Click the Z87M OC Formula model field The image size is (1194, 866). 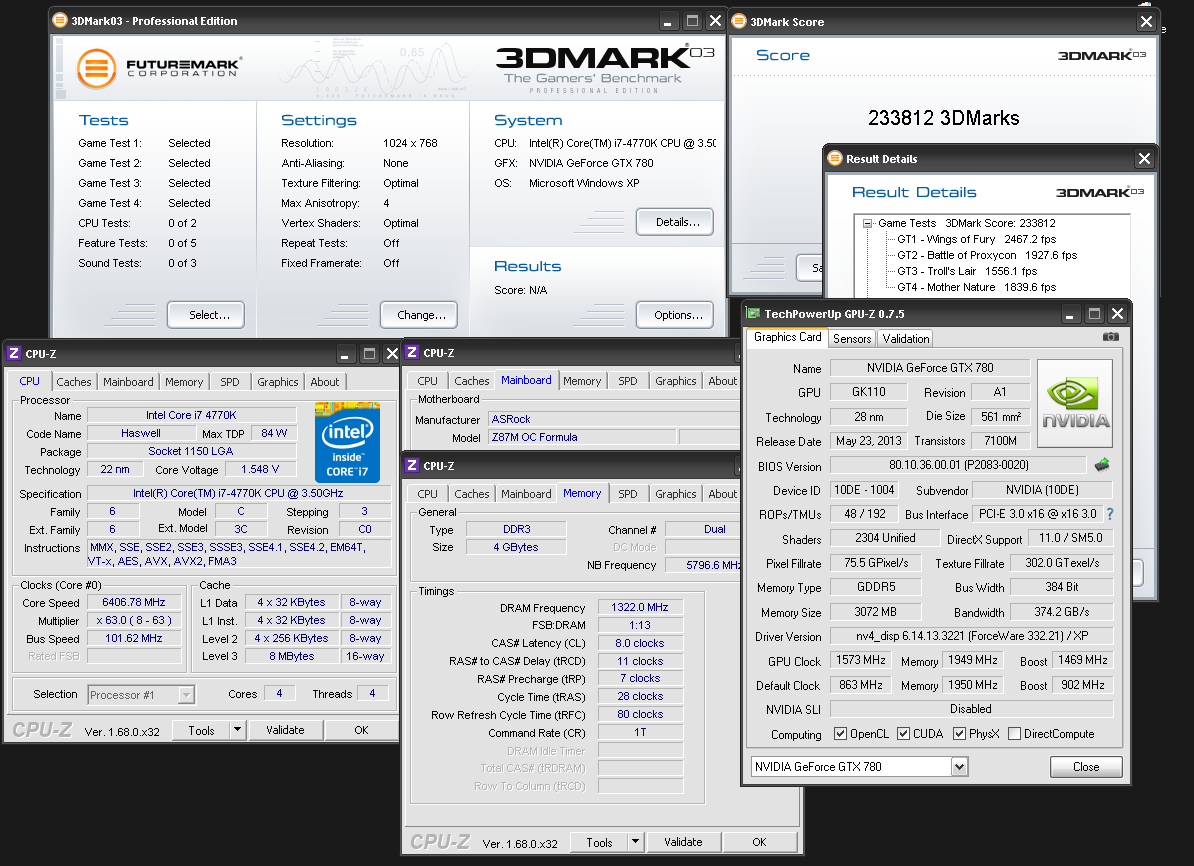(581, 437)
